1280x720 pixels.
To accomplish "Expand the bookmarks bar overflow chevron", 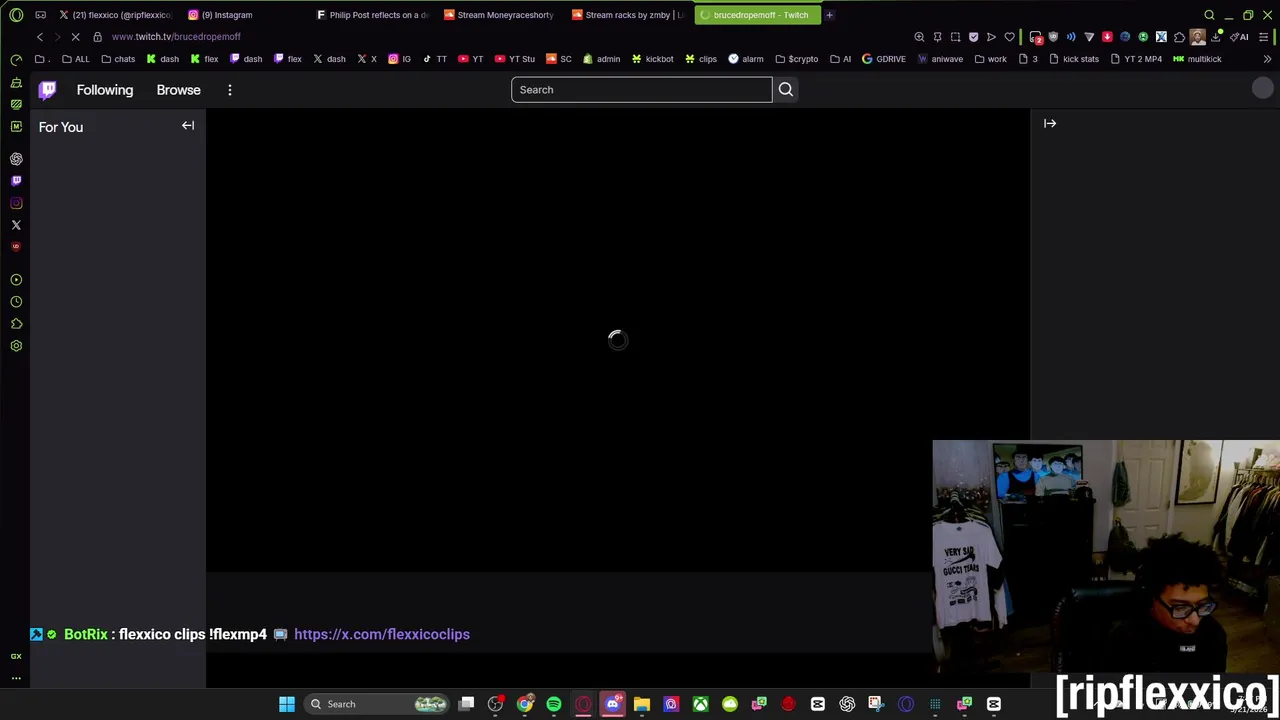I will pos(1267,59).
